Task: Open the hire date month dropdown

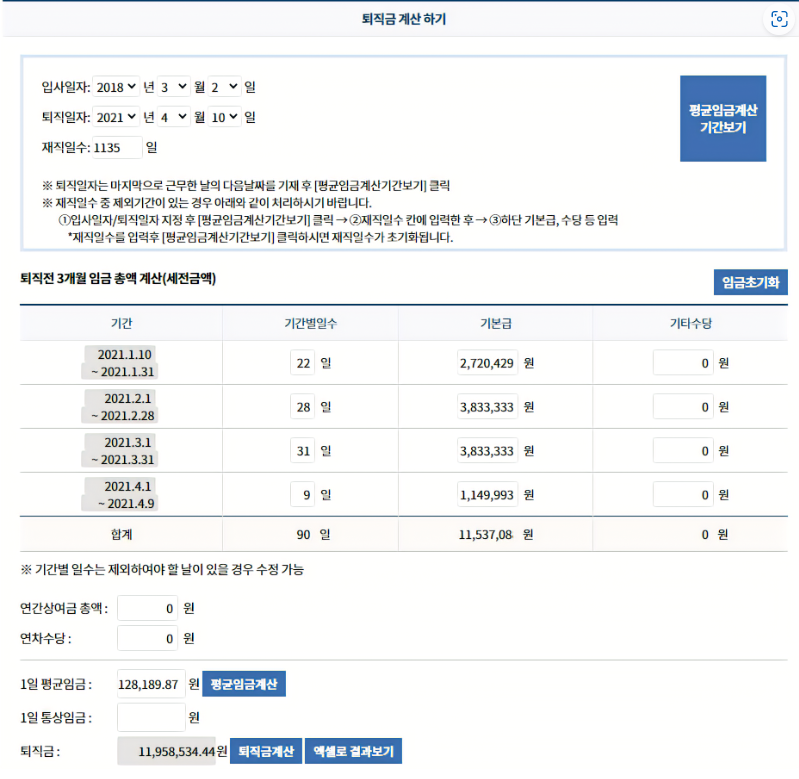Action: (x=173, y=88)
